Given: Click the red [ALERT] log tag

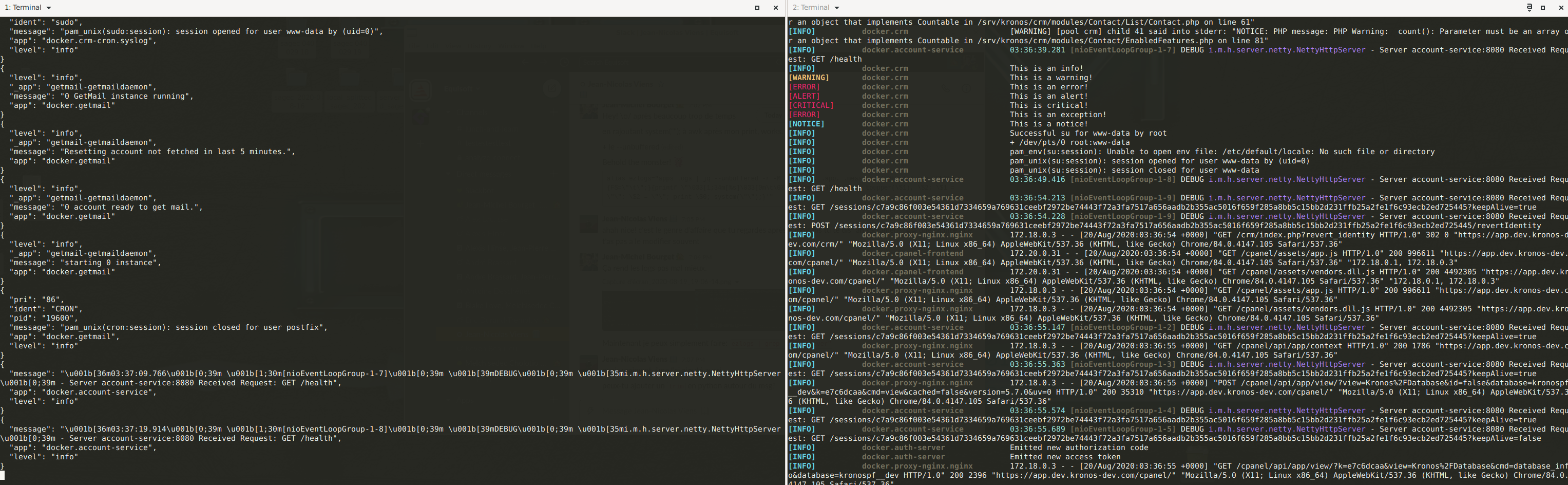Looking at the screenshot, I should 805,96.
